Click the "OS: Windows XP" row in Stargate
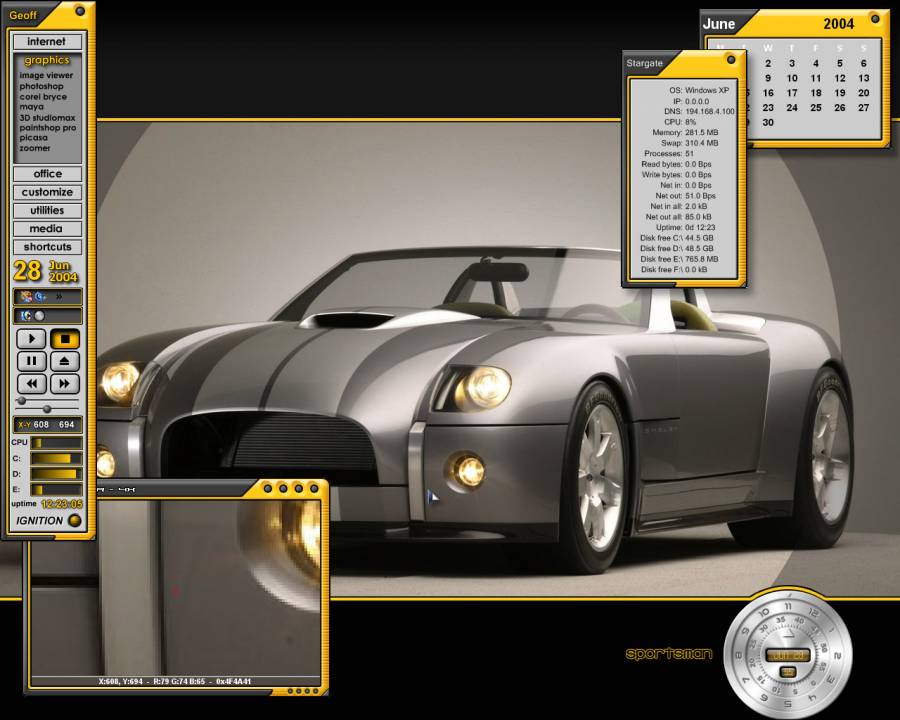The width and height of the screenshot is (900, 720). [x=699, y=90]
